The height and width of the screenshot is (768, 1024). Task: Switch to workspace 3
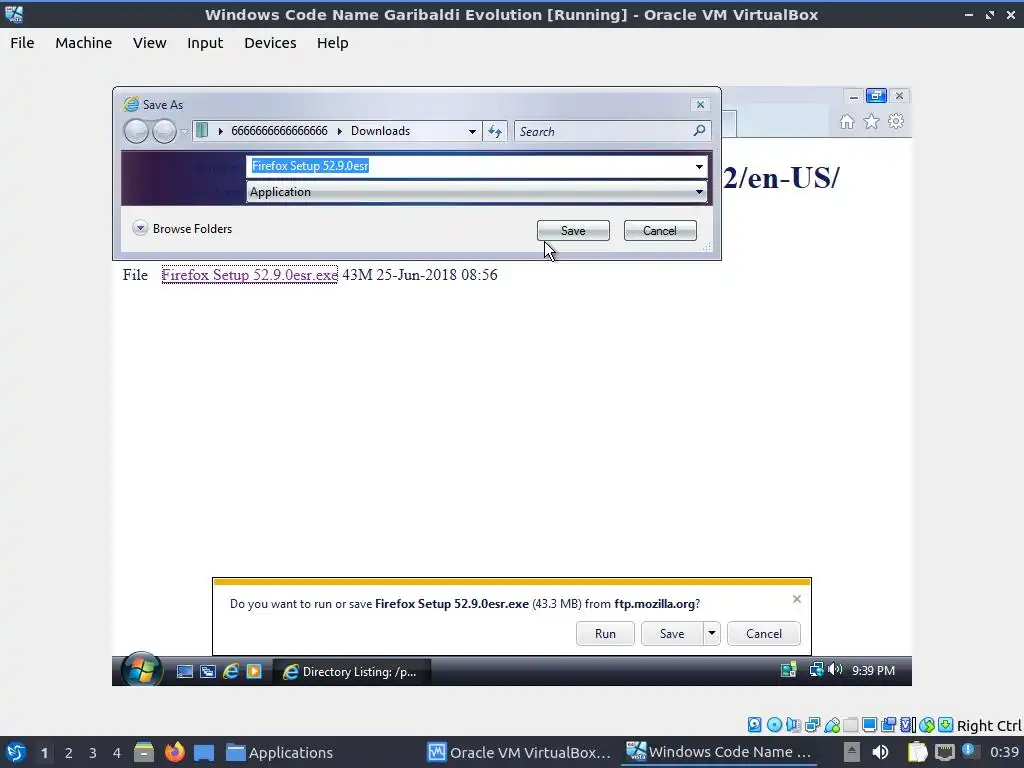click(x=93, y=753)
